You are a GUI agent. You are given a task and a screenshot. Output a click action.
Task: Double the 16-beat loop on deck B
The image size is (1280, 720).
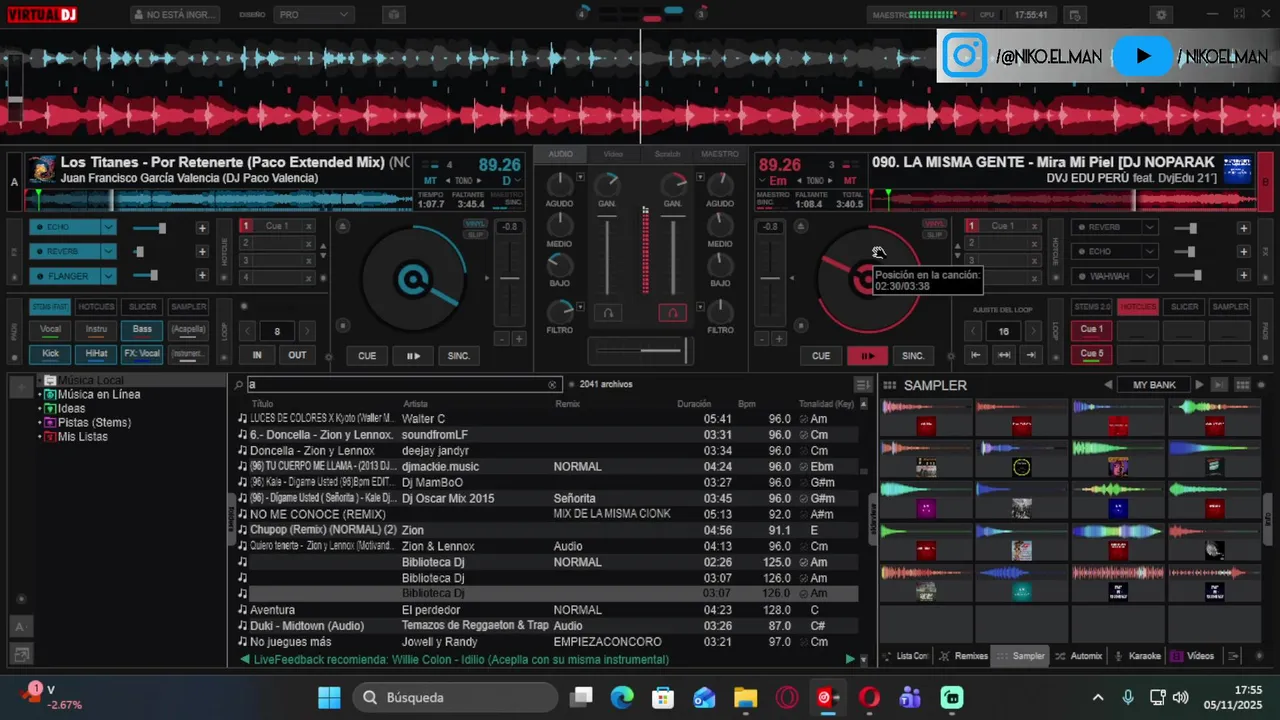[x=1033, y=331]
